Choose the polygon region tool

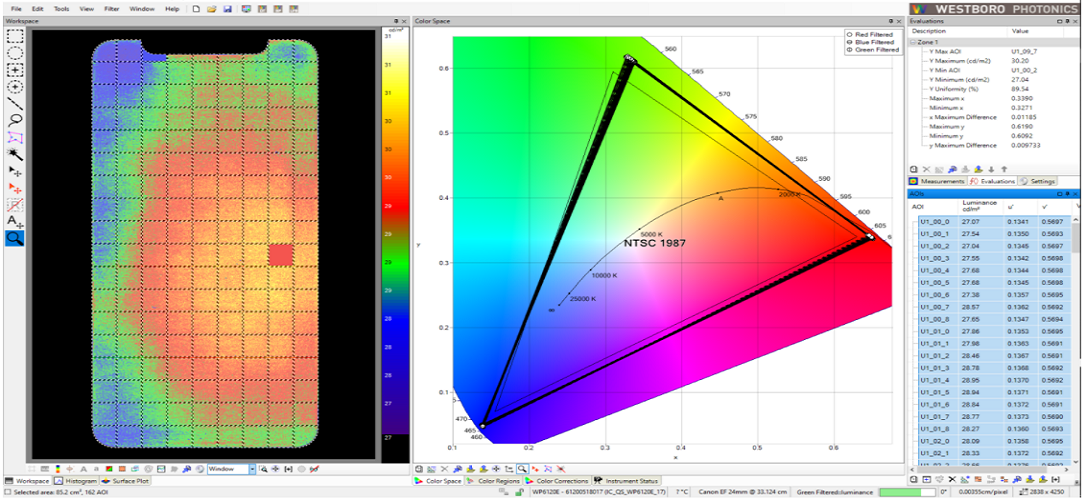[x=15, y=137]
